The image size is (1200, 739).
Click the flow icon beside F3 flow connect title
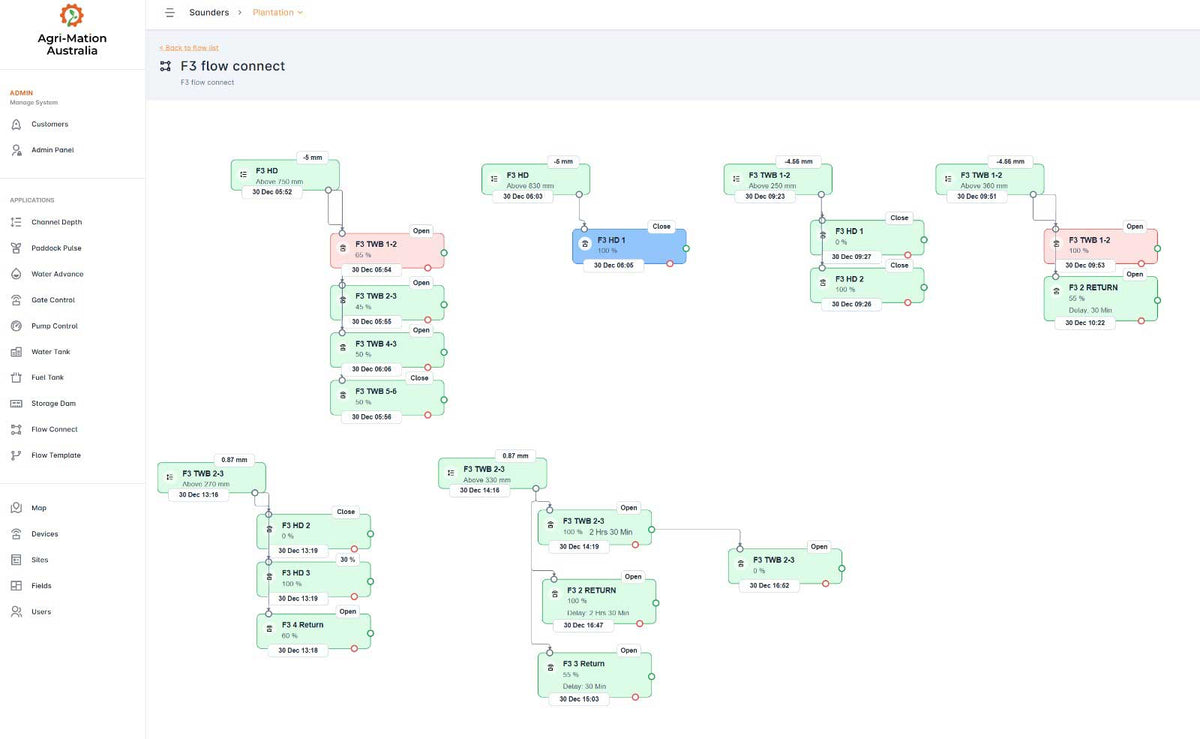[x=165, y=66]
